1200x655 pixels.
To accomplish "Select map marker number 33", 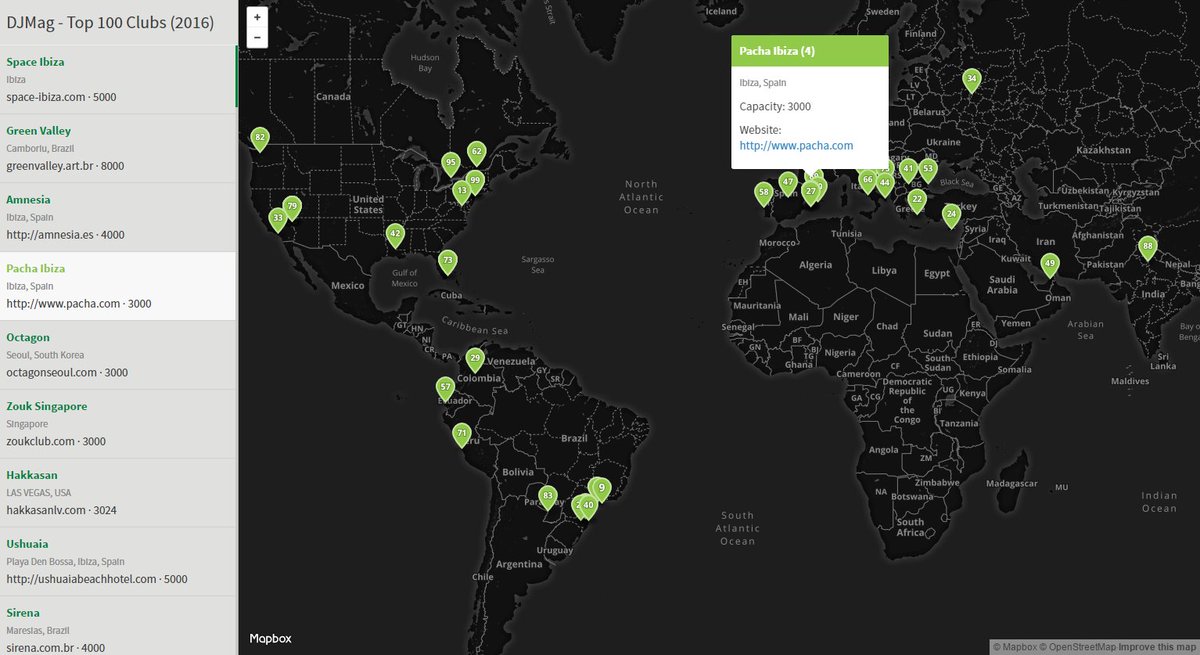I will click(x=278, y=219).
